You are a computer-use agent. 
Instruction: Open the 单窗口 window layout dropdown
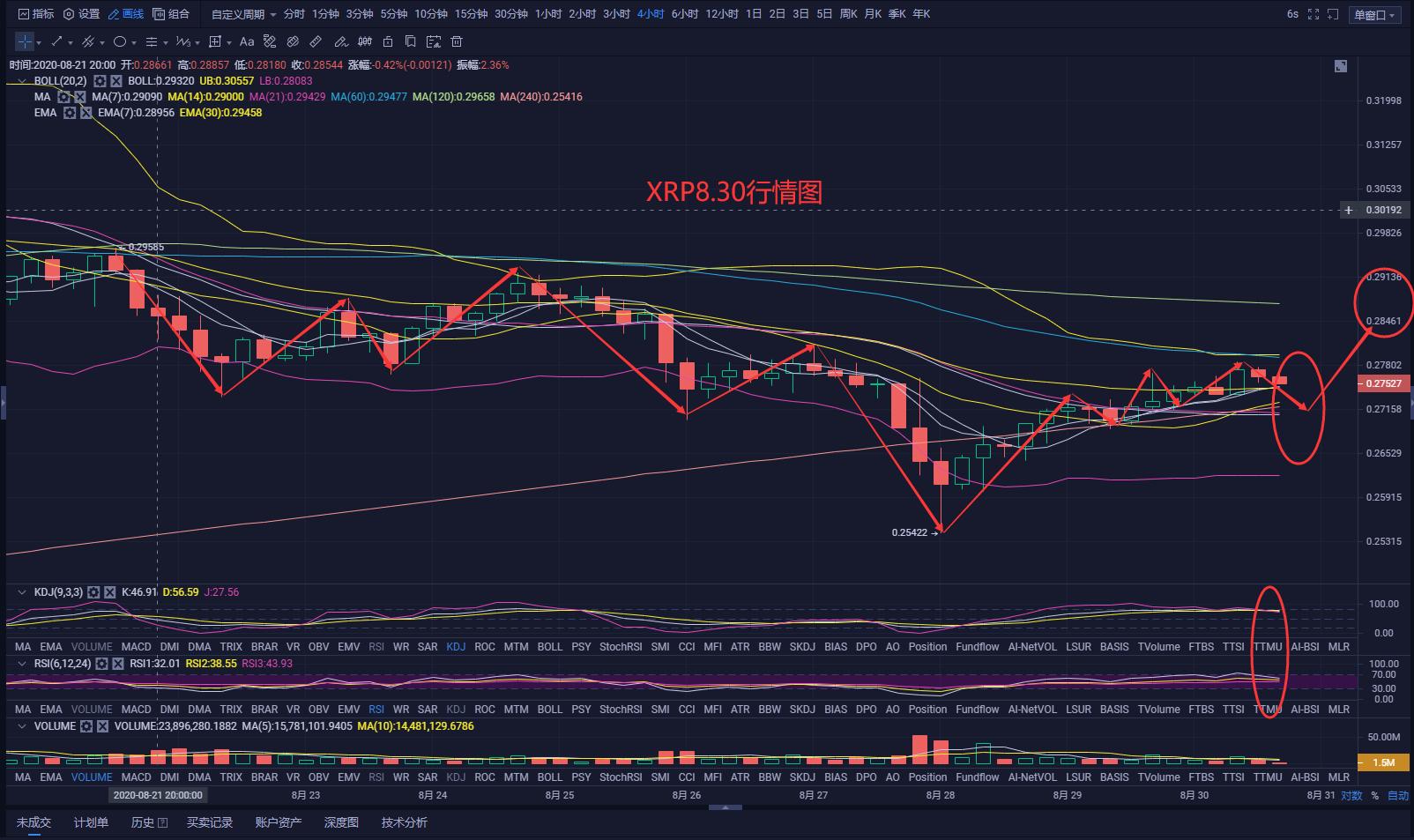[x=1375, y=15]
